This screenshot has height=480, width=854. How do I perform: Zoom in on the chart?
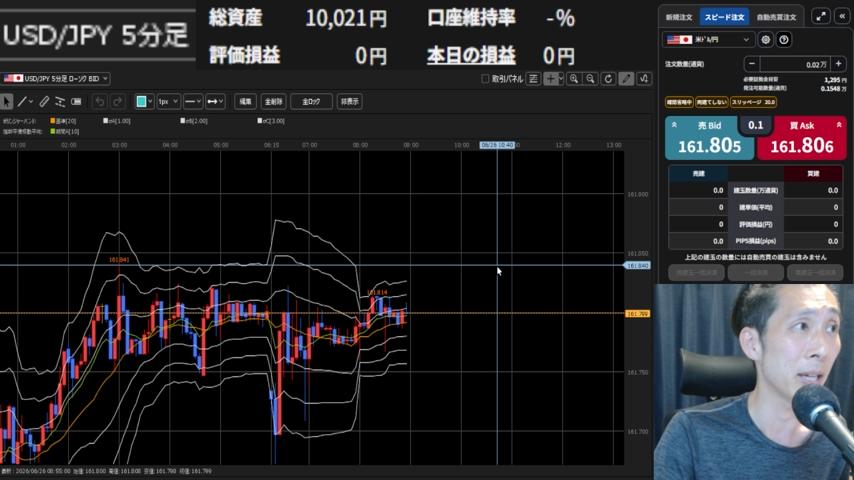coord(574,79)
